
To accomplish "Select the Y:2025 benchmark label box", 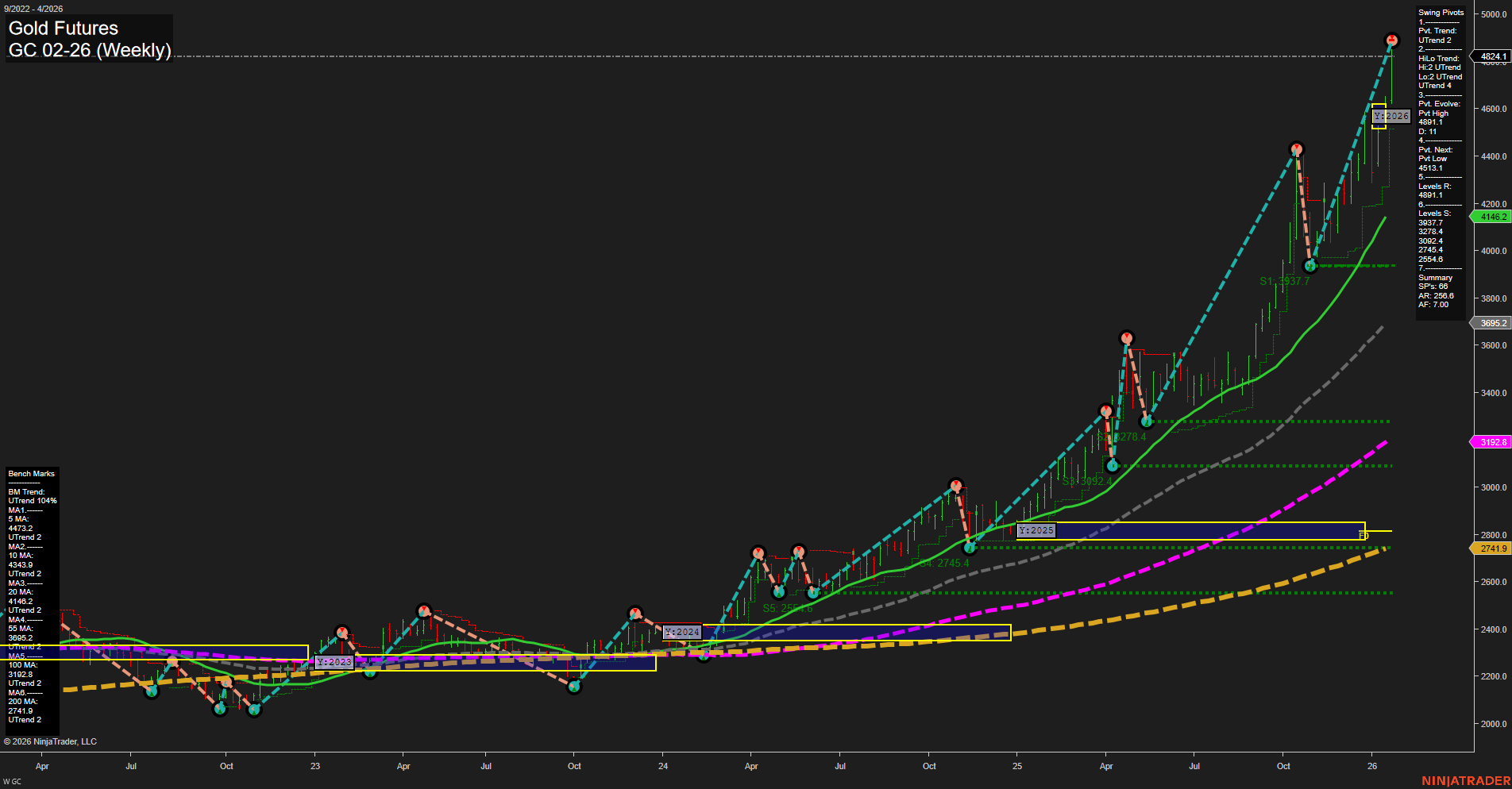I will [x=1036, y=529].
